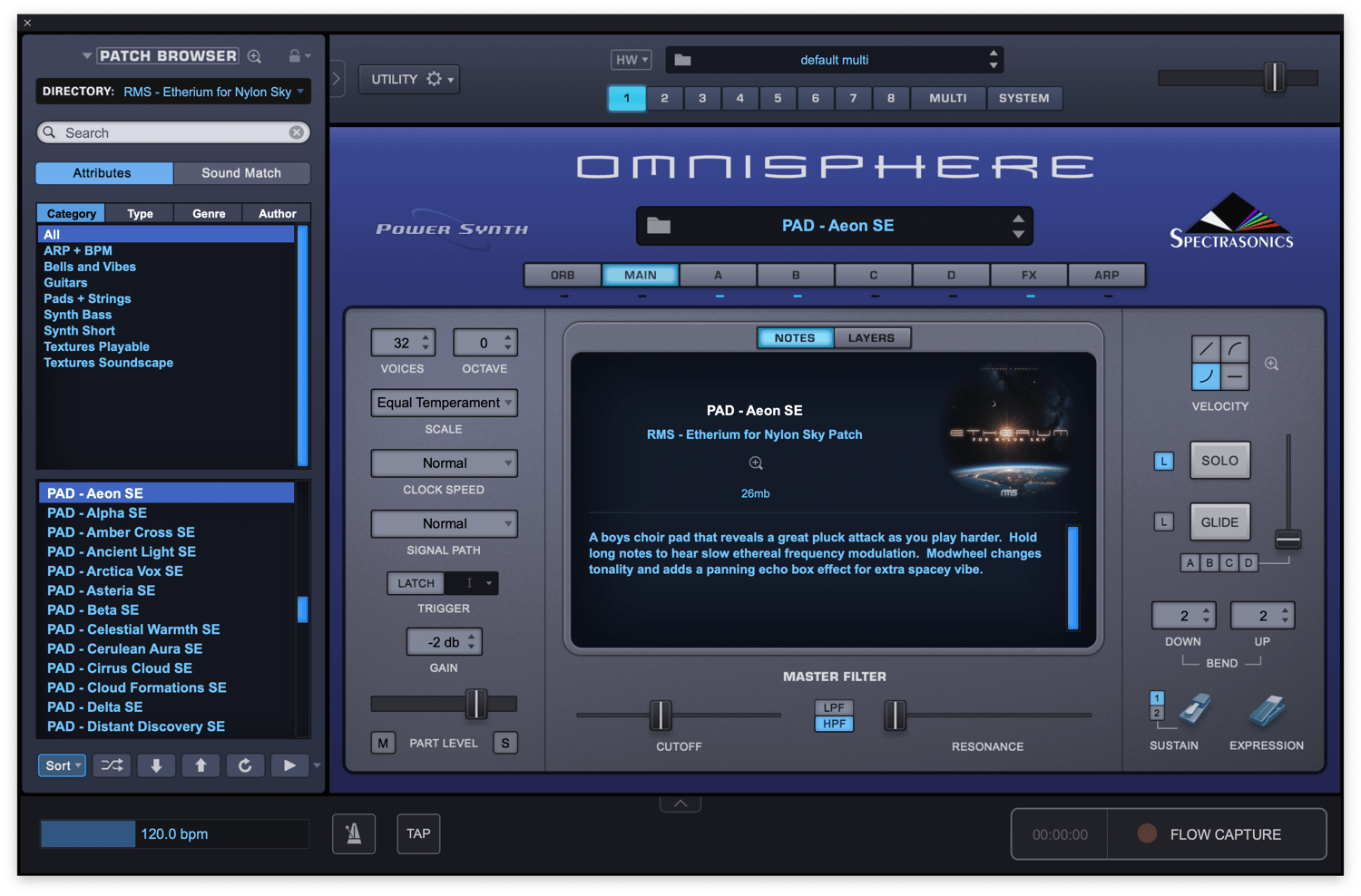Click the refresh patch browser button

pos(245,765)
